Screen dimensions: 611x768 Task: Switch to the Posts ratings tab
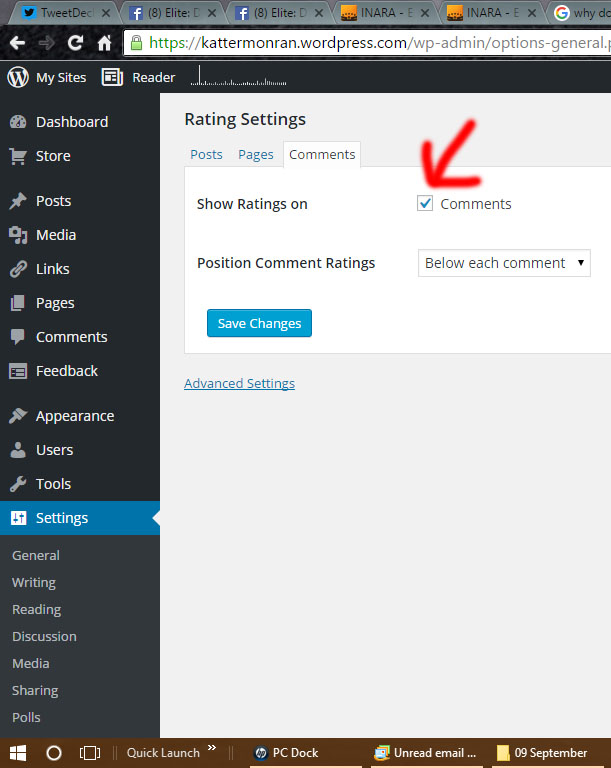click(x=206, y=154)
